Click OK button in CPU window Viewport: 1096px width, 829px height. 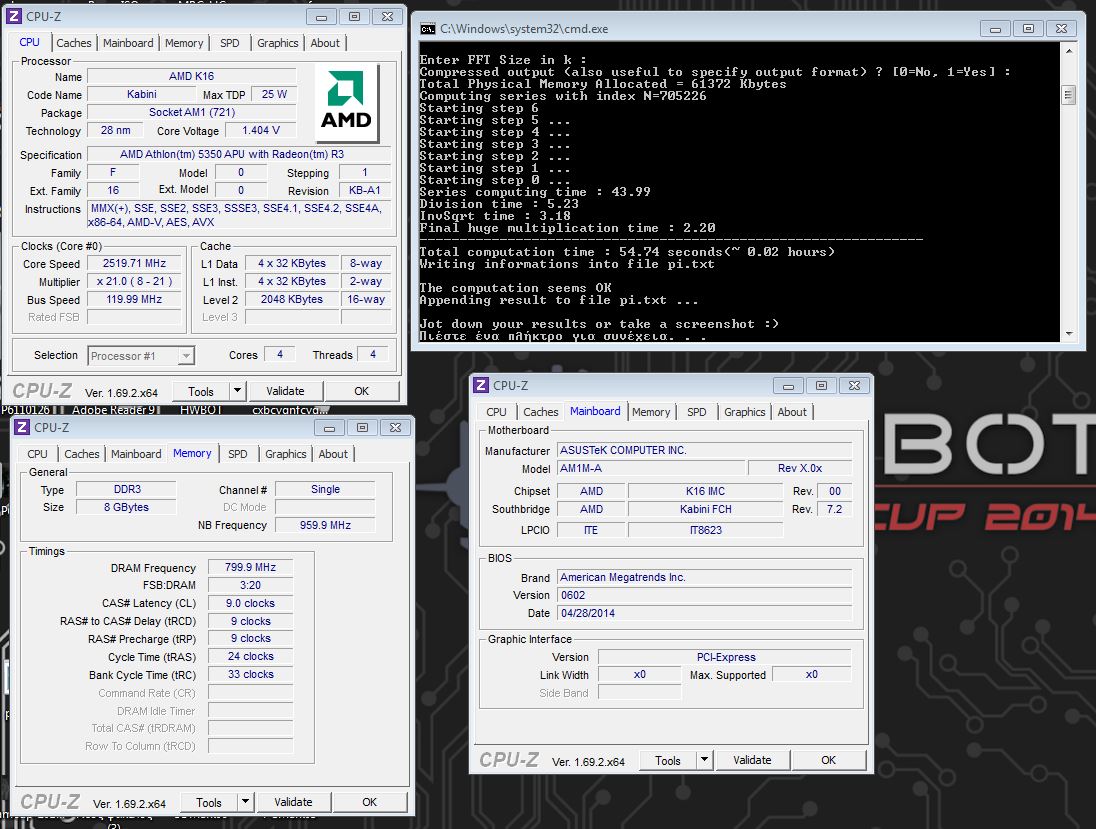(x=361, y=391)
